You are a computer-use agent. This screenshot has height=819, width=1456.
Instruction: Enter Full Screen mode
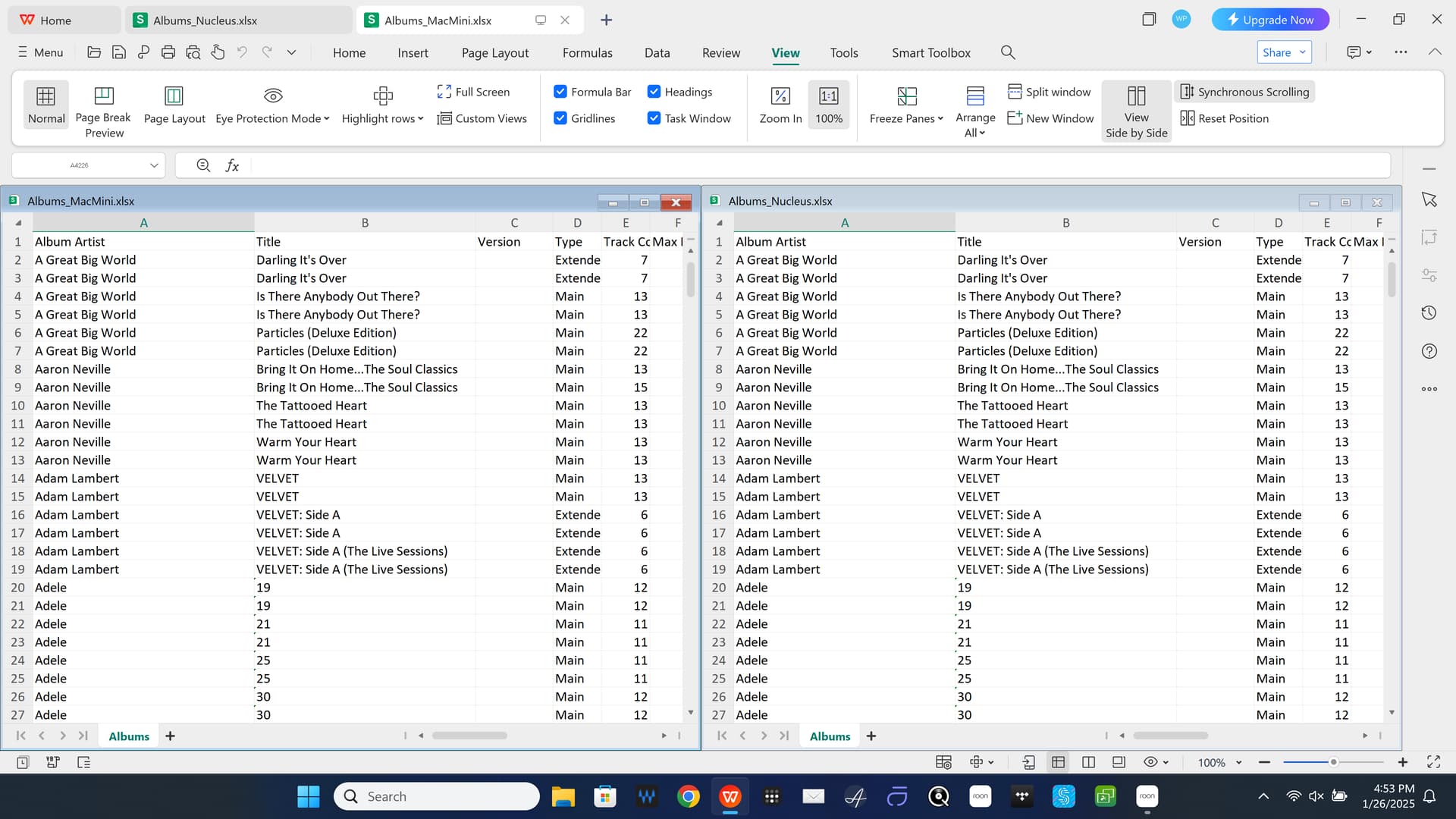[473, 92]
